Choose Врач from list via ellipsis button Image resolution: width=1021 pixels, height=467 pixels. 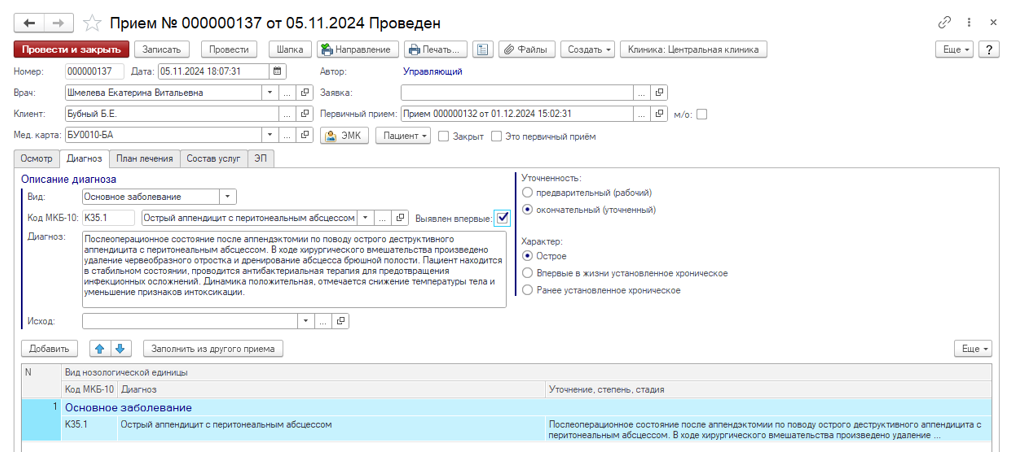coord(288,93)
